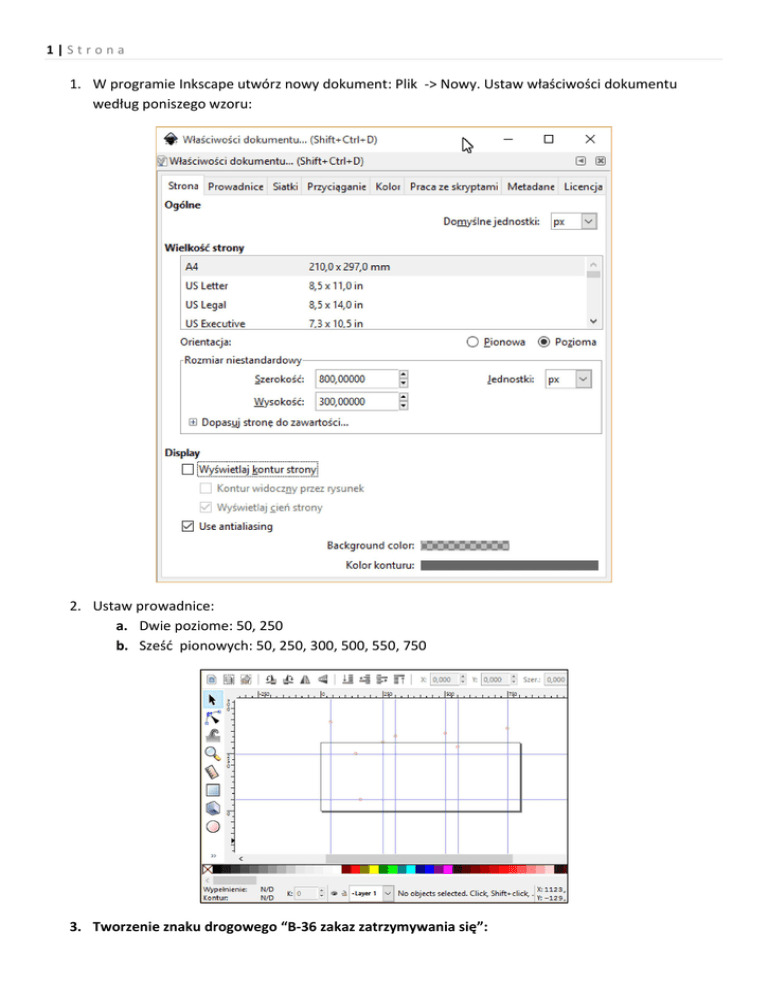The height and width of the screenshot is (994, 768).
Task: Activate the Zoom magnifier tool
Action: (x=212, y=754)
